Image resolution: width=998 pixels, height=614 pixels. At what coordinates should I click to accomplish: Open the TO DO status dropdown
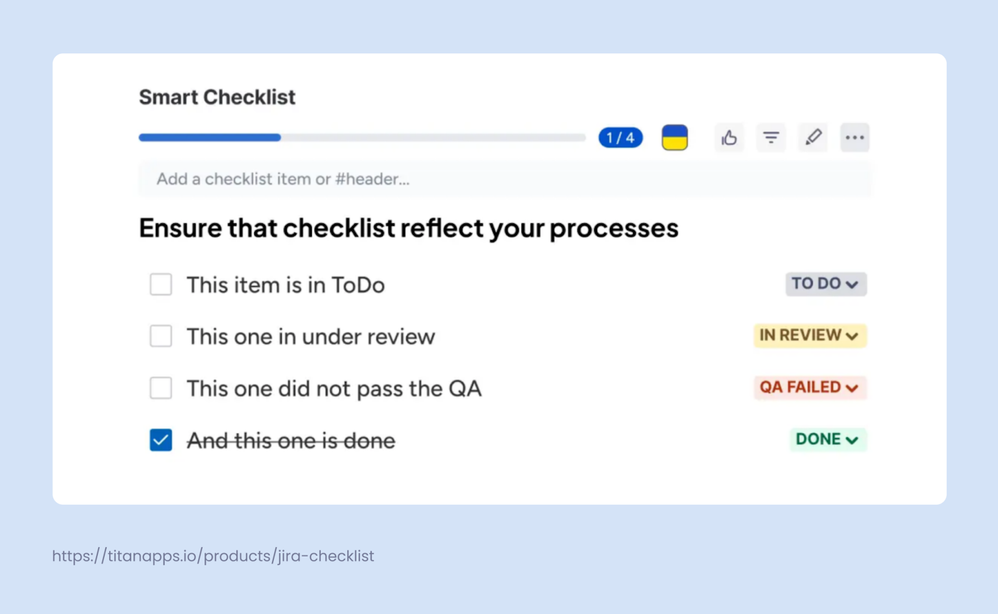826,284
